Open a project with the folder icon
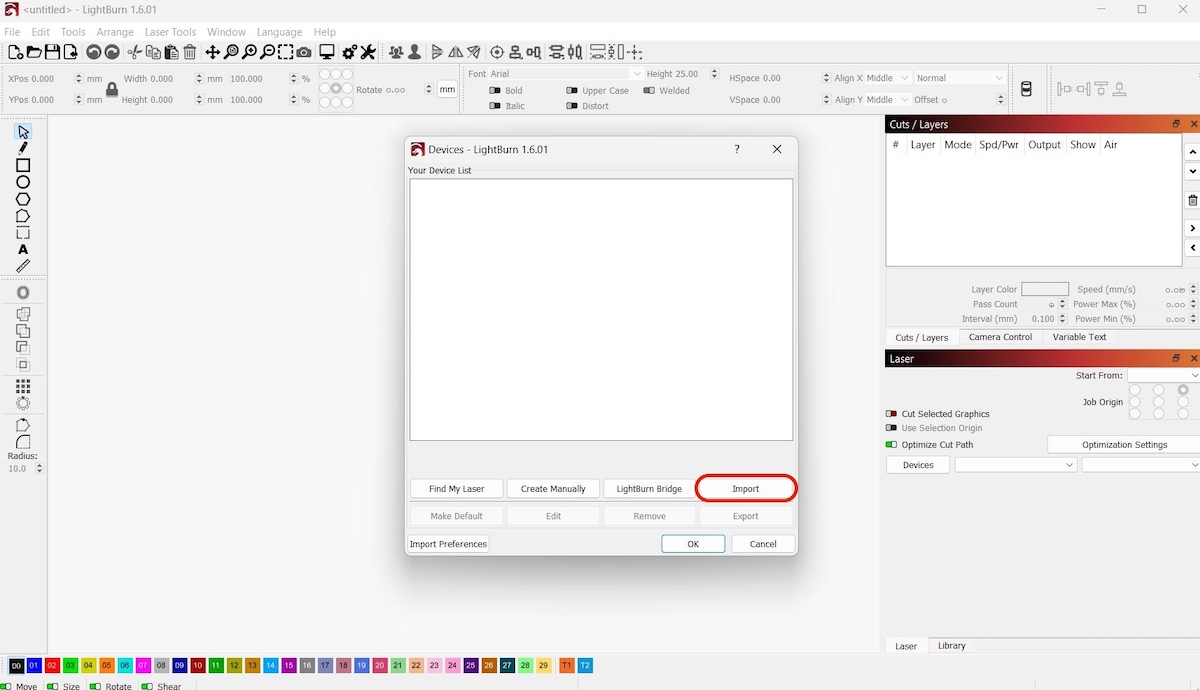This screenshot has width=1200, height=690. point(34,52)
